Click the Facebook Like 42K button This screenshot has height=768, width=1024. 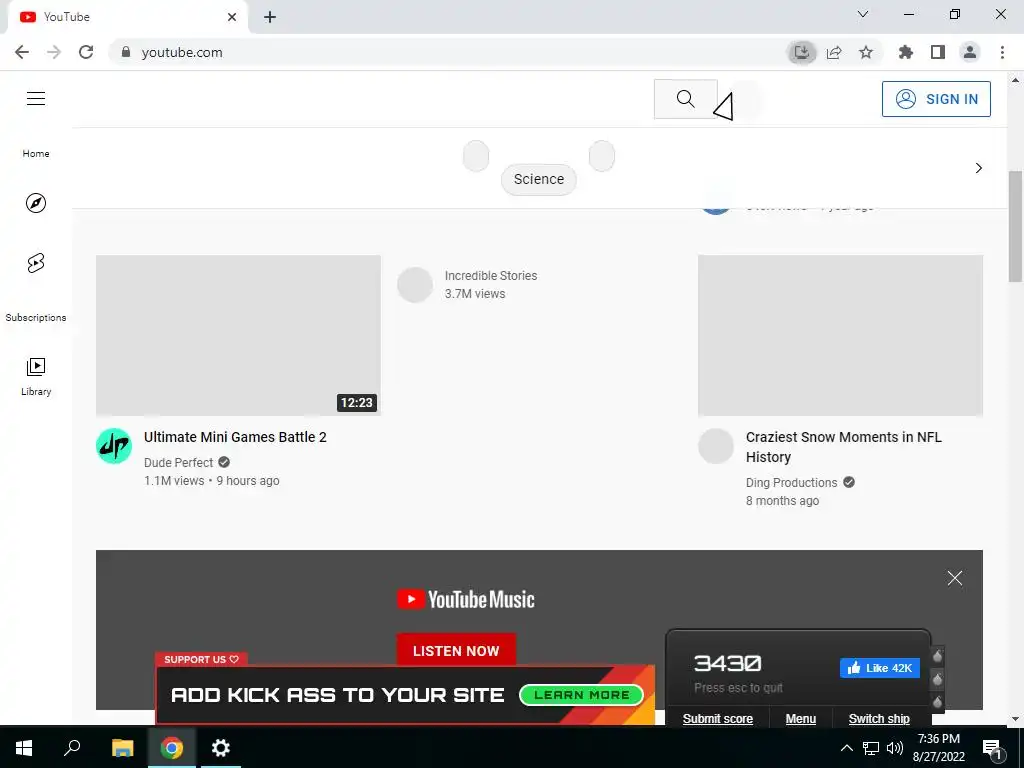pos(880,668)
